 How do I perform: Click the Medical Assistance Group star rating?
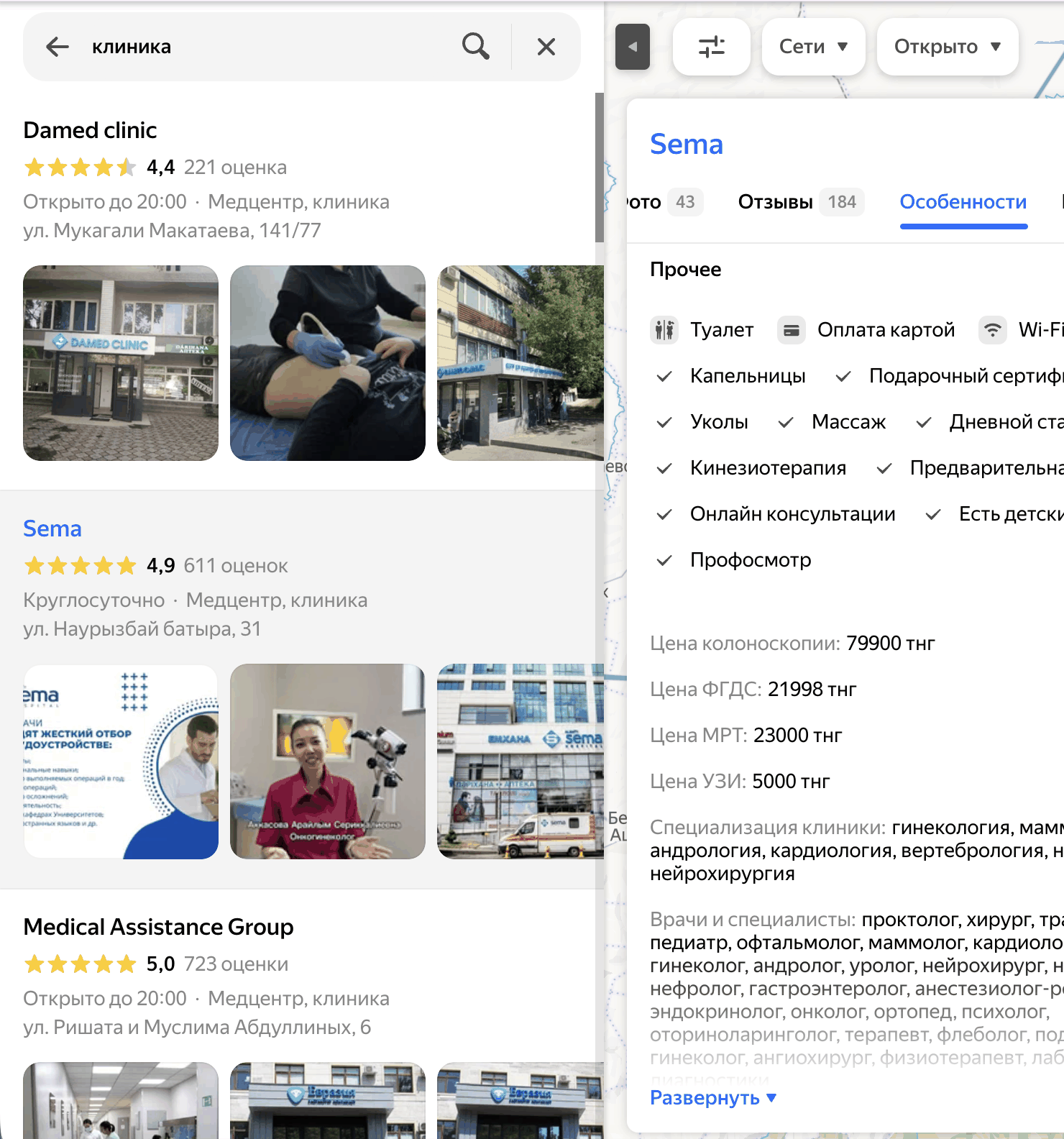pos(80,964)
